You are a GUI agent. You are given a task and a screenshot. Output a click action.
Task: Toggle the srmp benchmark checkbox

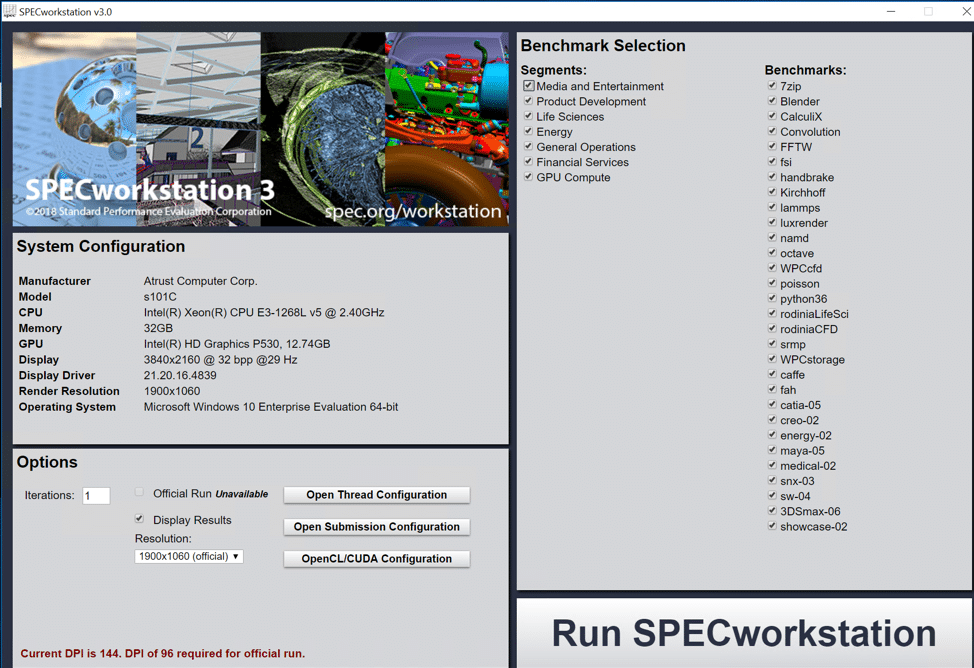point(772,344)
